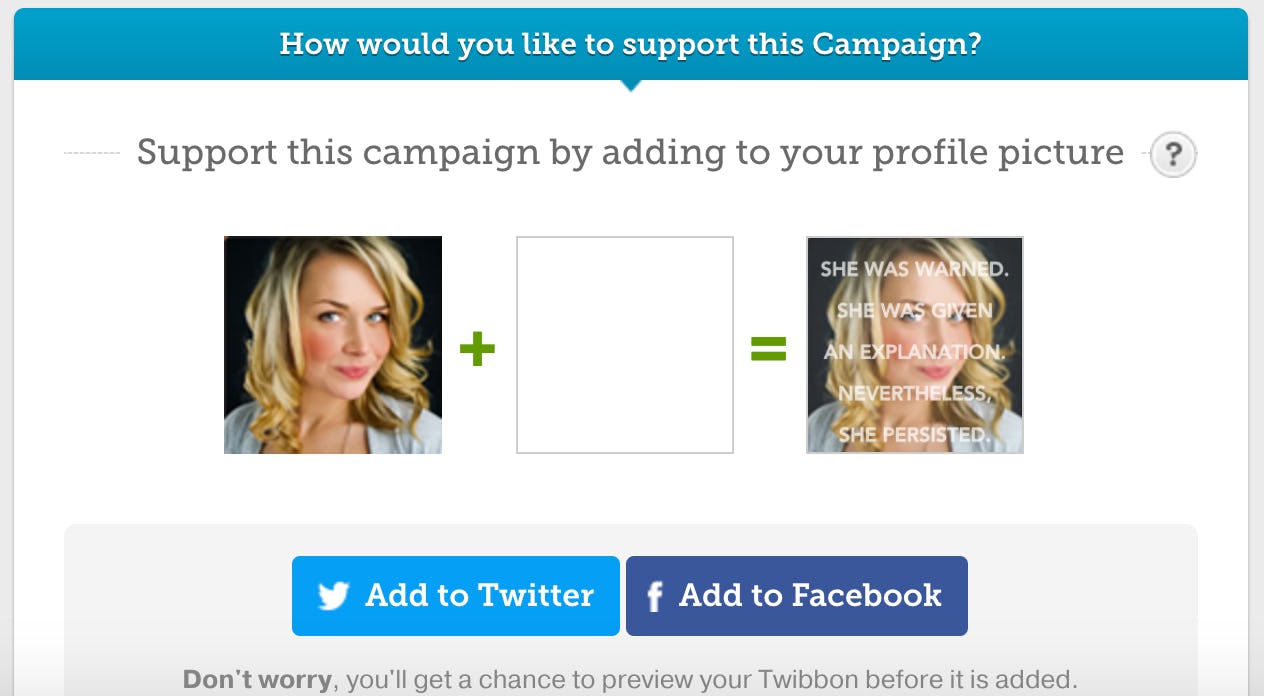Choose the Add to Facebook button label
This screenshot has width=1264, height=696.
(810, 595)
